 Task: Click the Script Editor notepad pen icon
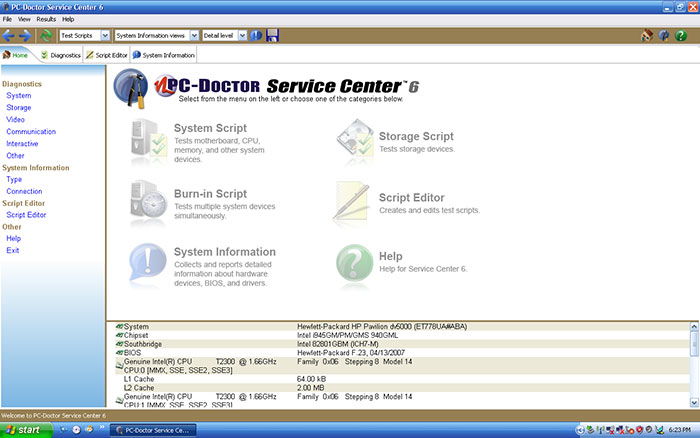353,201
